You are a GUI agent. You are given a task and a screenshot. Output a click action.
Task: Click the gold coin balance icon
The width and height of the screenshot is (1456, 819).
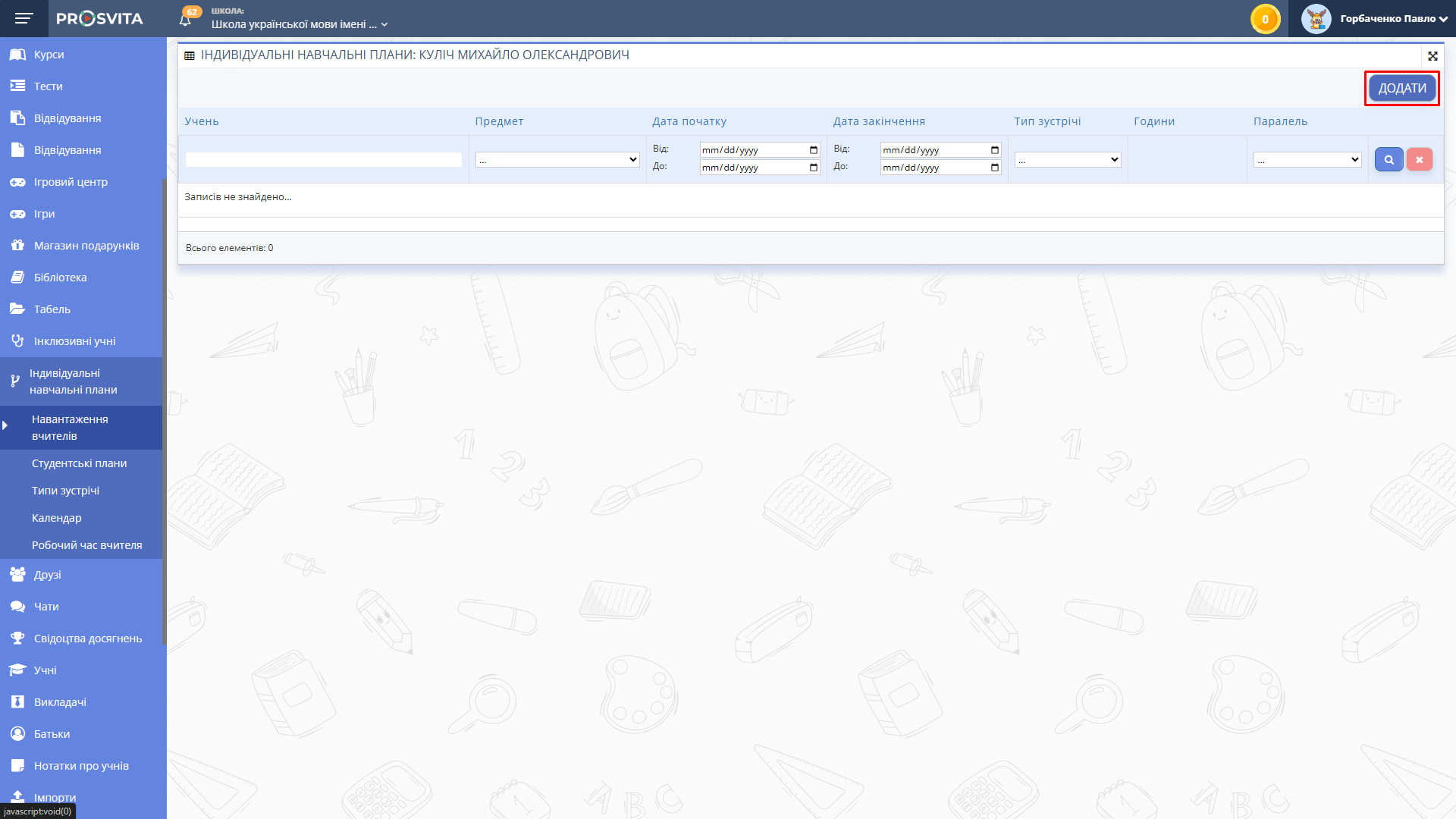[x=1265, y=19]
